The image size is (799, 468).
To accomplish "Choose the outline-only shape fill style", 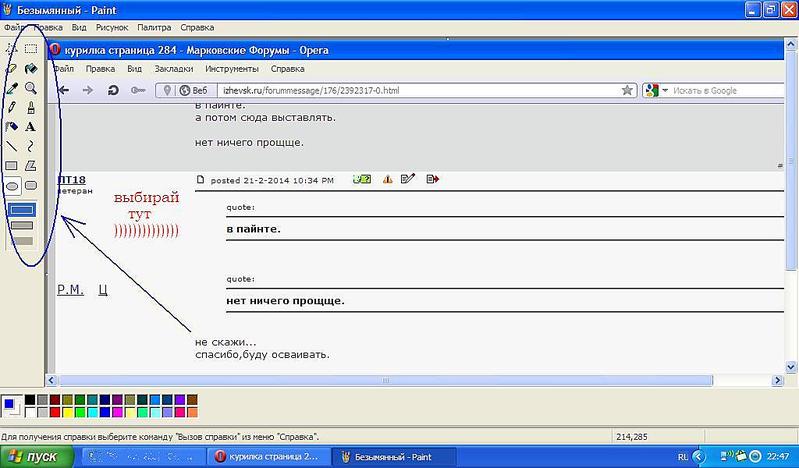I will [x=22, y=210].
